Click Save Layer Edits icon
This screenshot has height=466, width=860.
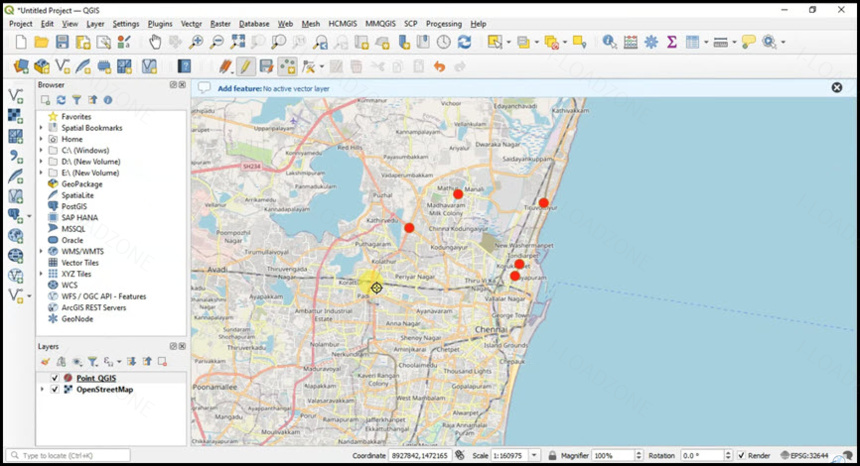[267, 67]
